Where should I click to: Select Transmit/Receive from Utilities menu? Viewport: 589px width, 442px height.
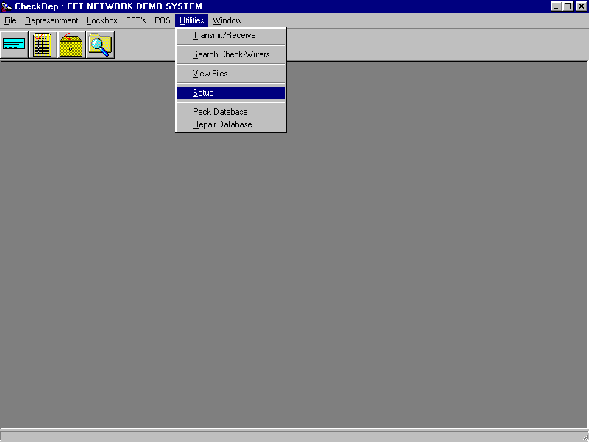pyautogui.click(x=231, y=35)
